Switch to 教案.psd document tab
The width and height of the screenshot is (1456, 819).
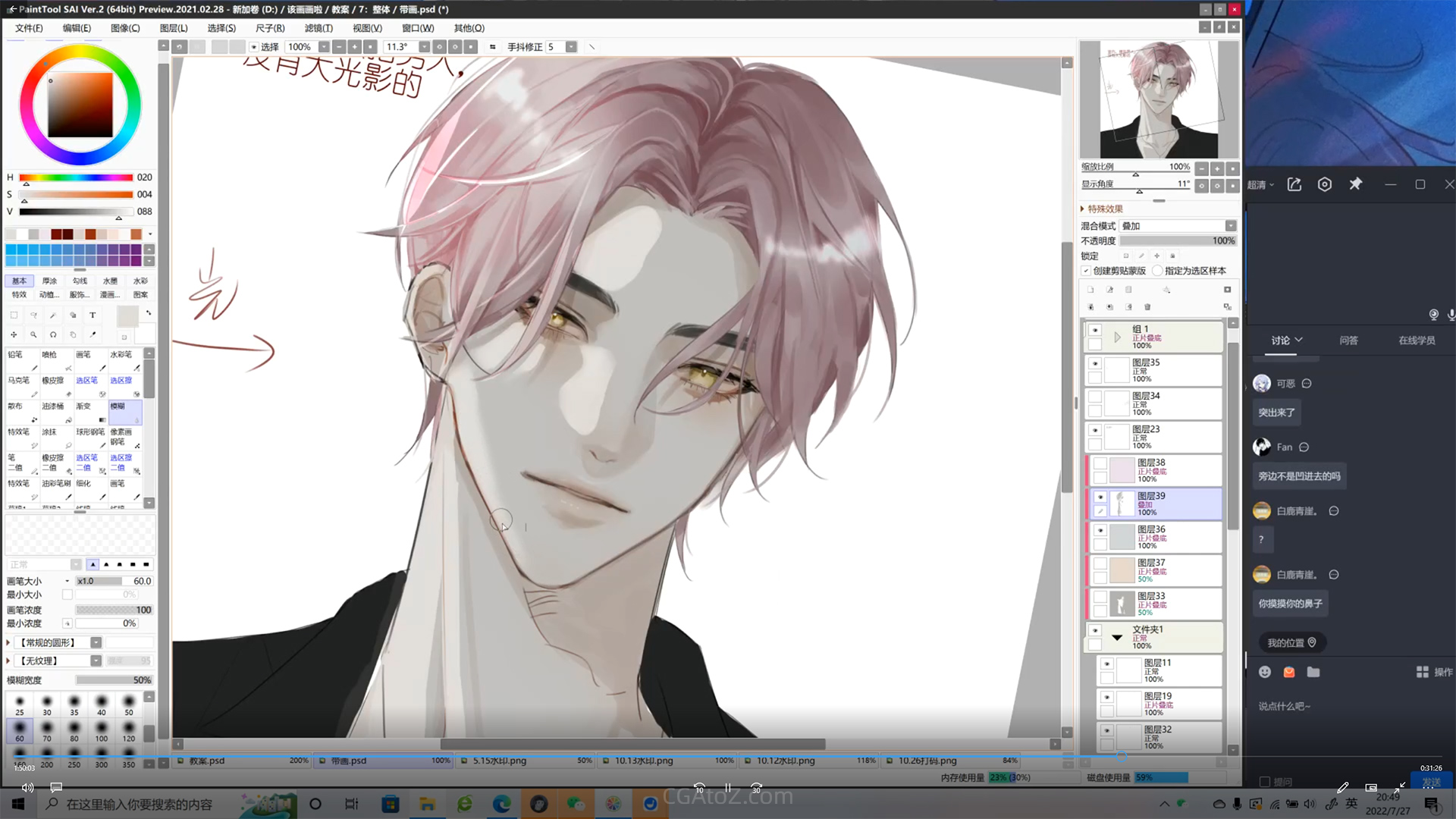(x=207, y=761)
